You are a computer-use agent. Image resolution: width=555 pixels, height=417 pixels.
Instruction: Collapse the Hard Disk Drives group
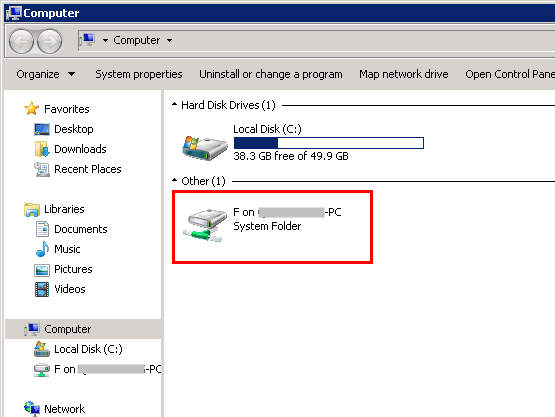[x=174, y=104]
